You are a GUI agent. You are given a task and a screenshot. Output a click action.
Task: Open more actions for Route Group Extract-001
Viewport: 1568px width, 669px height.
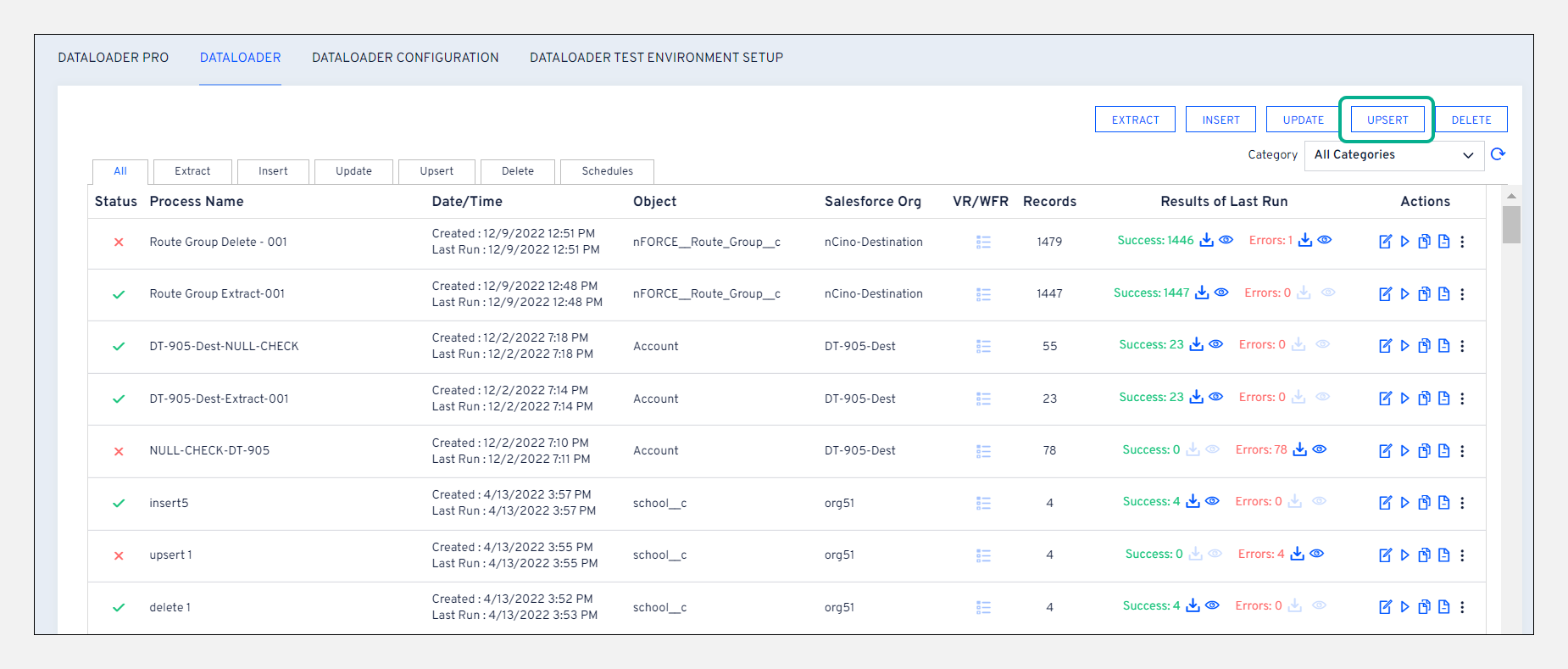[1462, 294]
